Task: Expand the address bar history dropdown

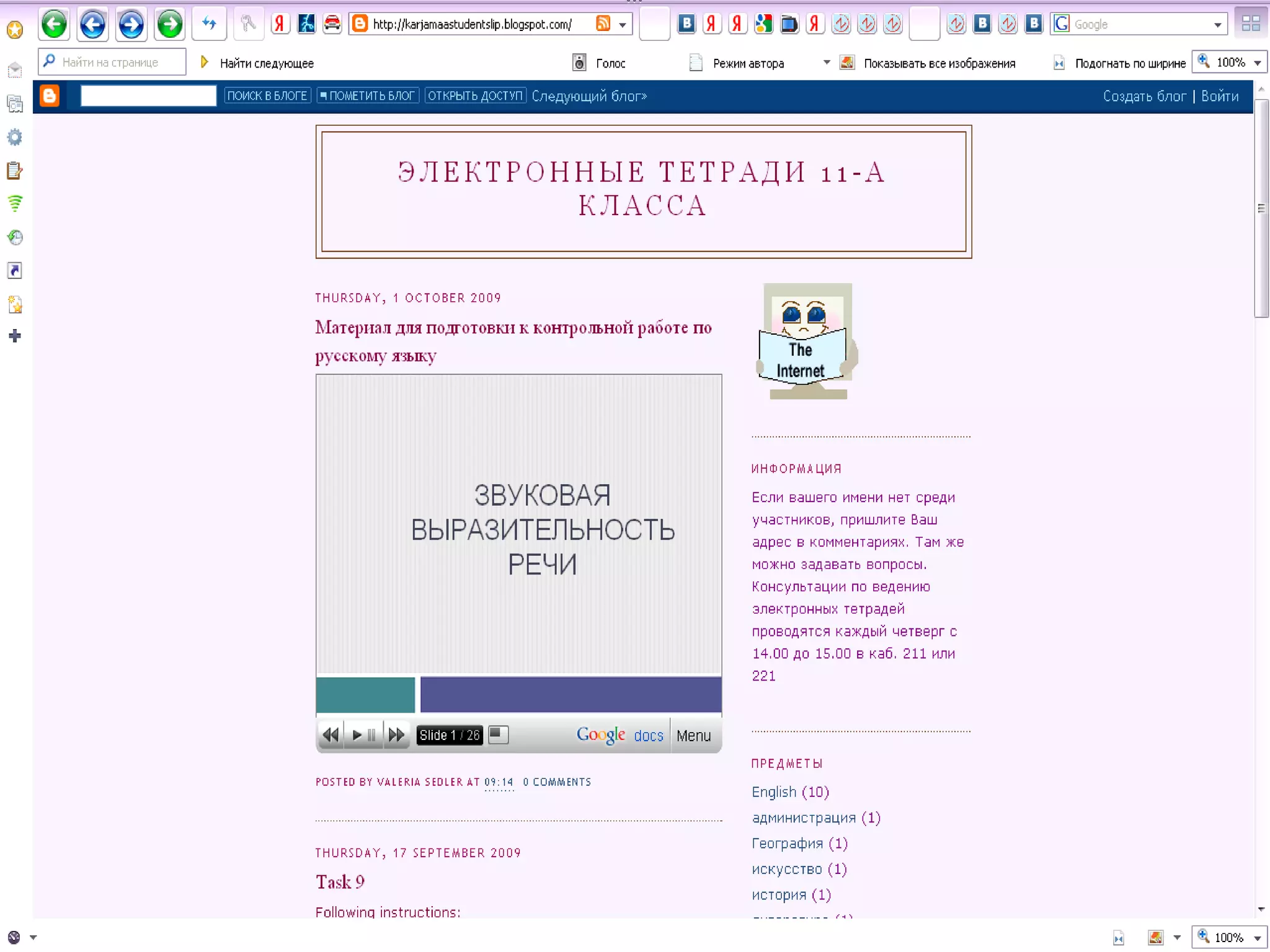Action: pyautogui.click(x=622, y=25)
